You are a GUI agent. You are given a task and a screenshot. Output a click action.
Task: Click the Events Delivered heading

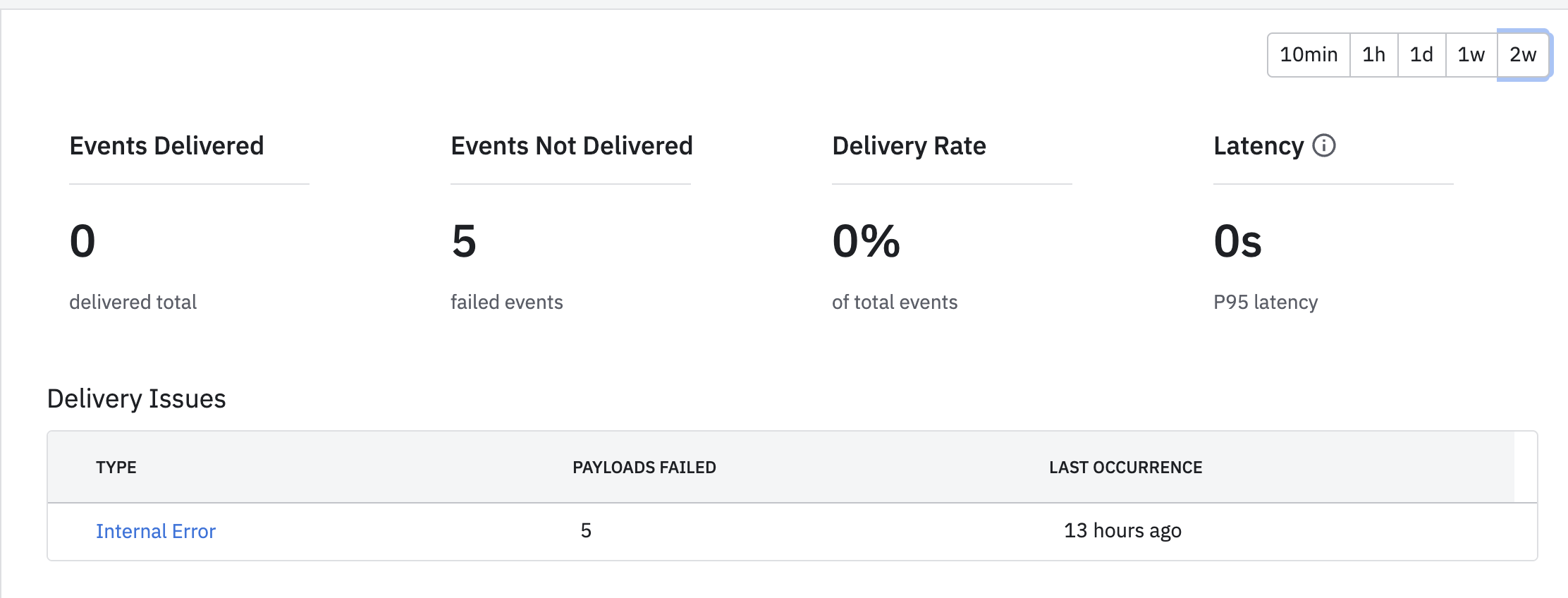point(166,146)
